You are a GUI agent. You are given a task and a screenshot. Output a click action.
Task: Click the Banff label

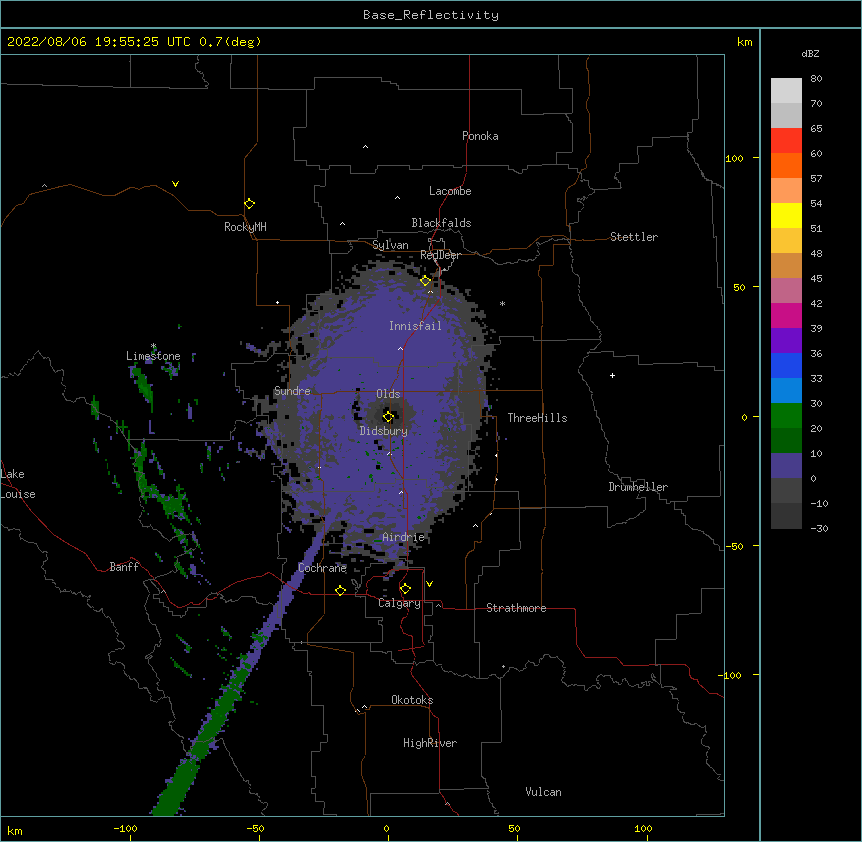124,567
